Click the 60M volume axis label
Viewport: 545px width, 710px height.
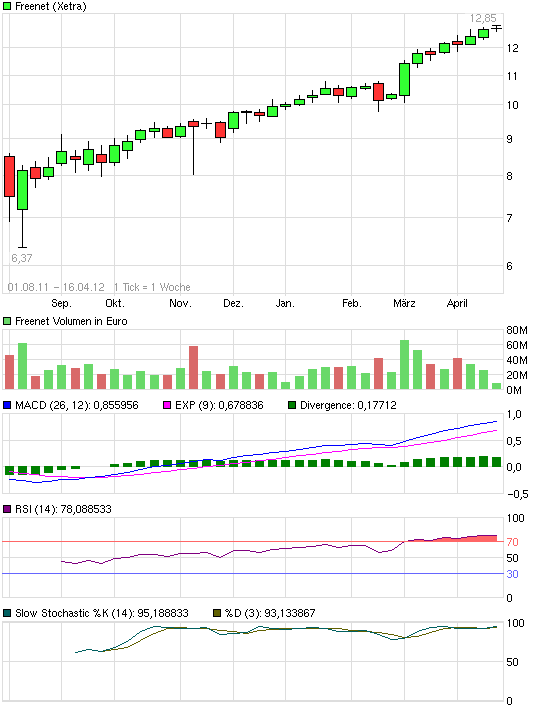pos(517,345)
